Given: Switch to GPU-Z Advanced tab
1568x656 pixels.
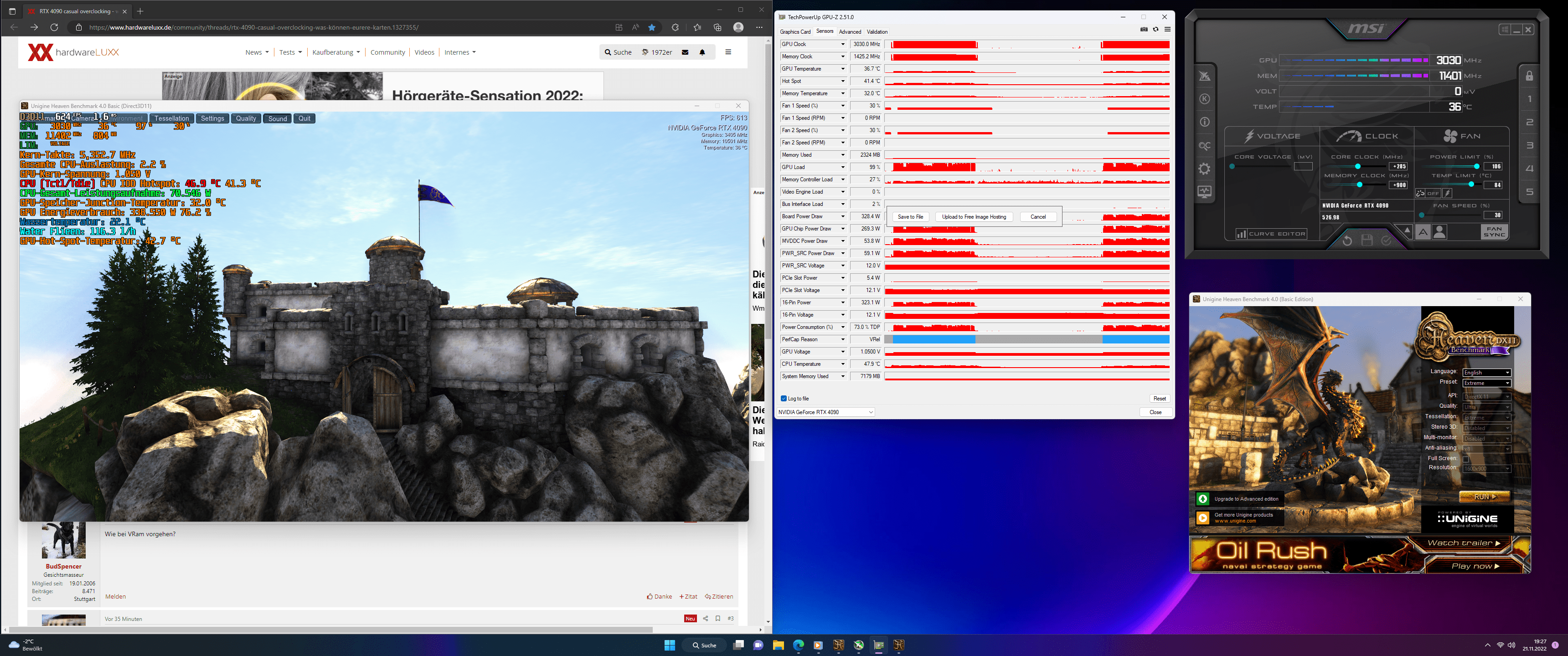Looking at the screenshot, I should (850, 31).
